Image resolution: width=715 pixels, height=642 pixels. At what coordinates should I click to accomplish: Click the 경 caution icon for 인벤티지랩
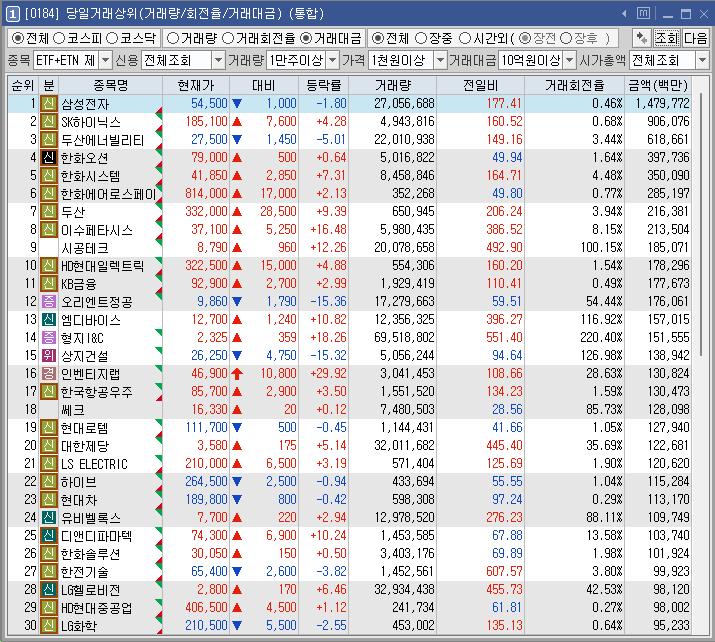49,373
